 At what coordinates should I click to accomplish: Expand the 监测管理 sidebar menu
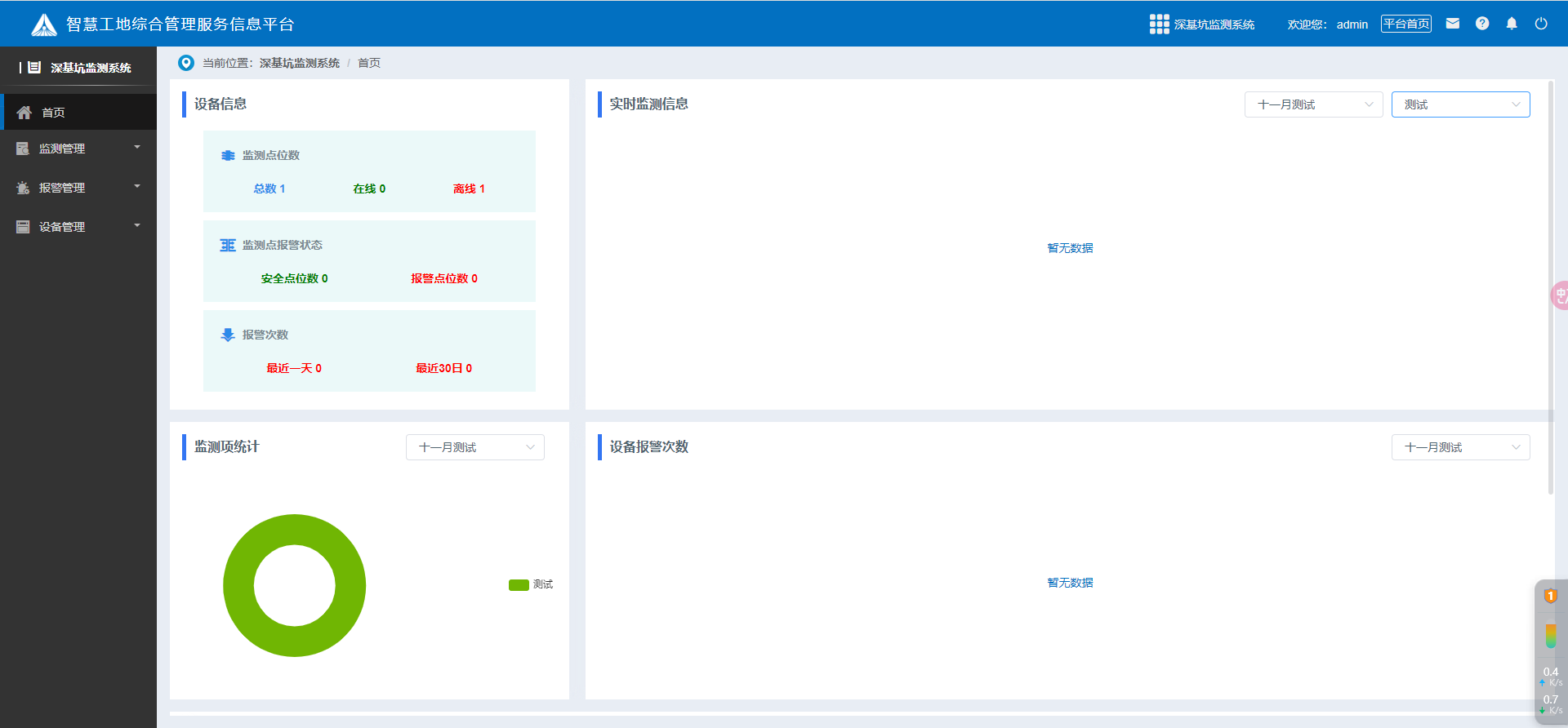[x=78, y=149]
